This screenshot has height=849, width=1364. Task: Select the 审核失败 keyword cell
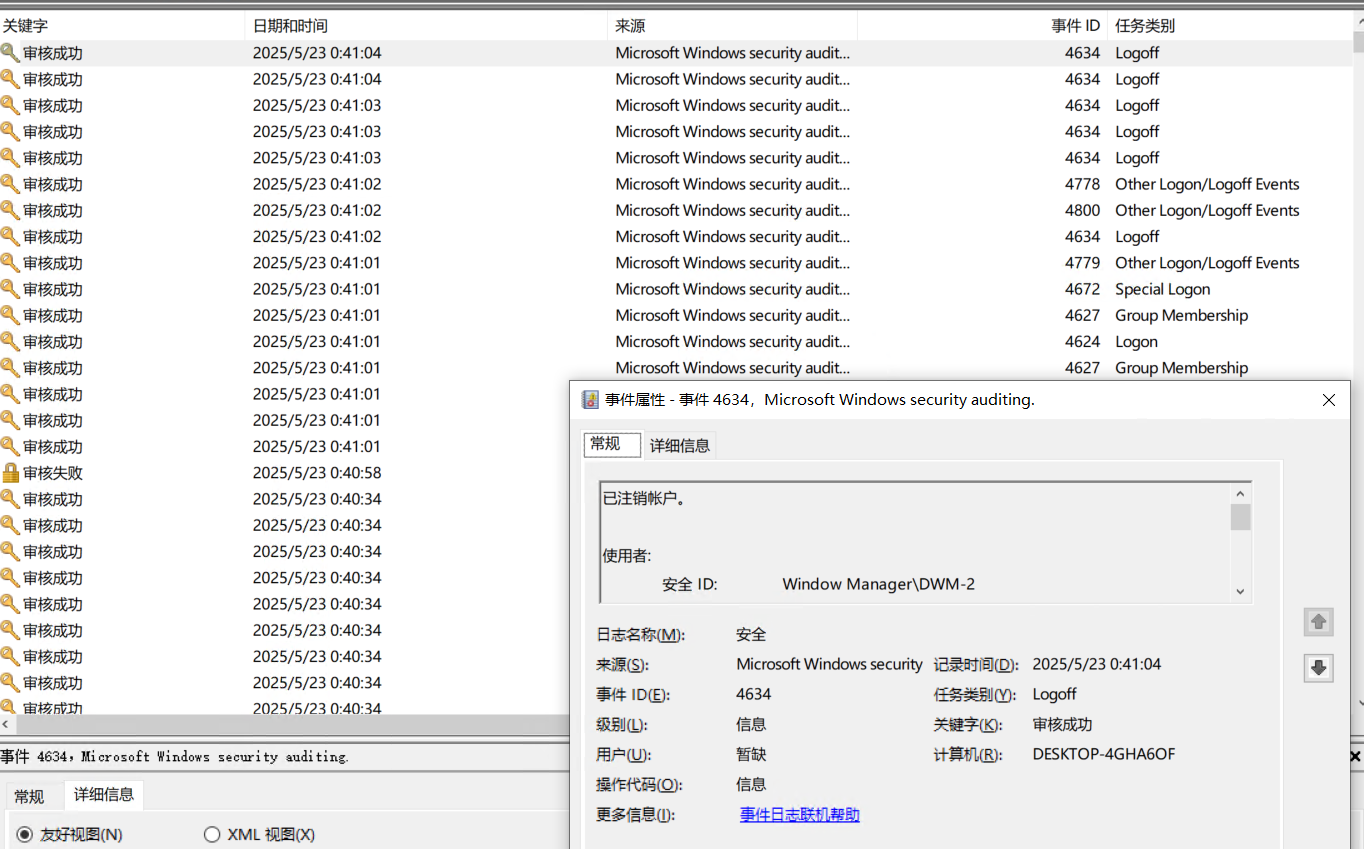click(53, 473)
